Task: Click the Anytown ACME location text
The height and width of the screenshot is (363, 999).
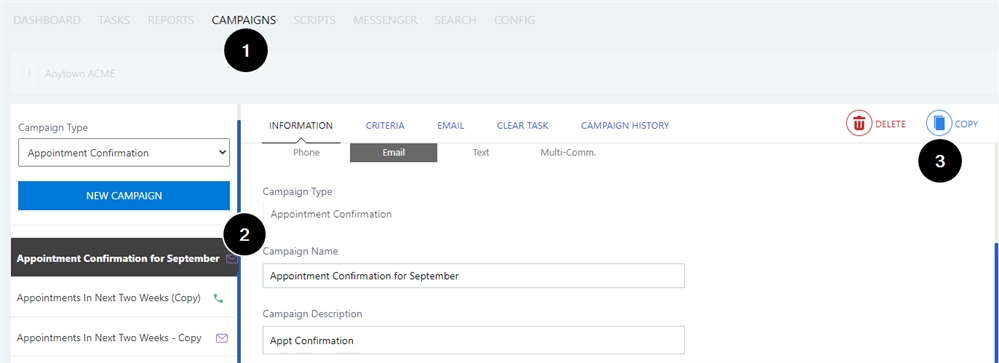Action: pyautogui.click(x=80, y=74)
